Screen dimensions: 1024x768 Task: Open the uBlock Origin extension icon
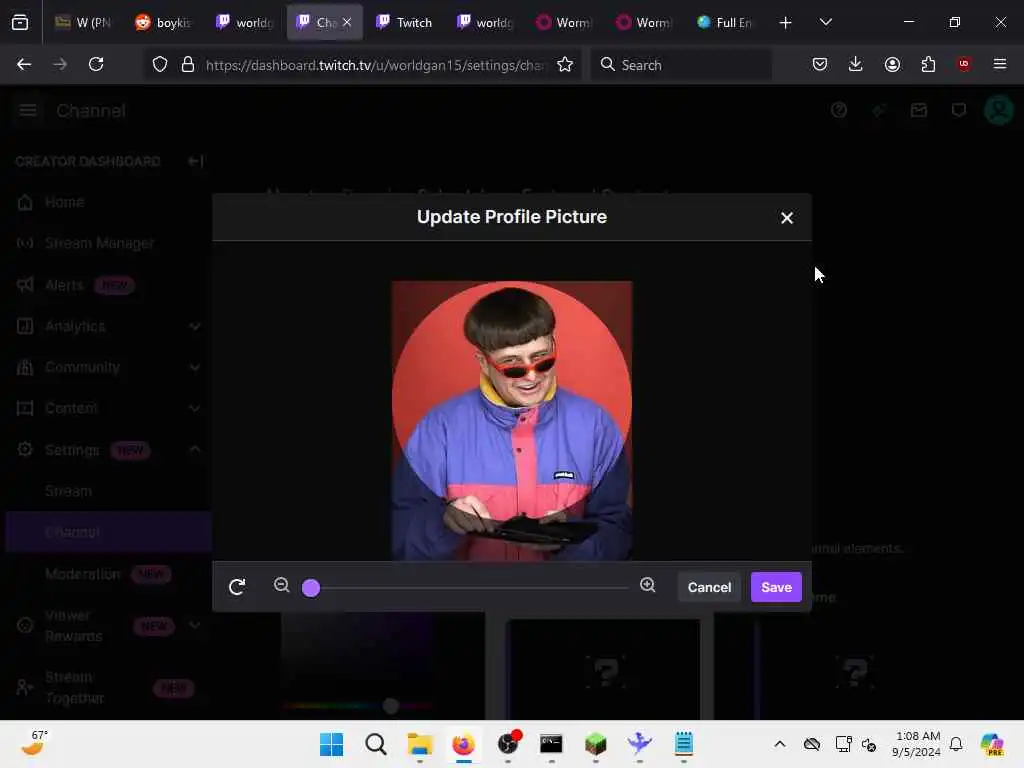point(964,64)
